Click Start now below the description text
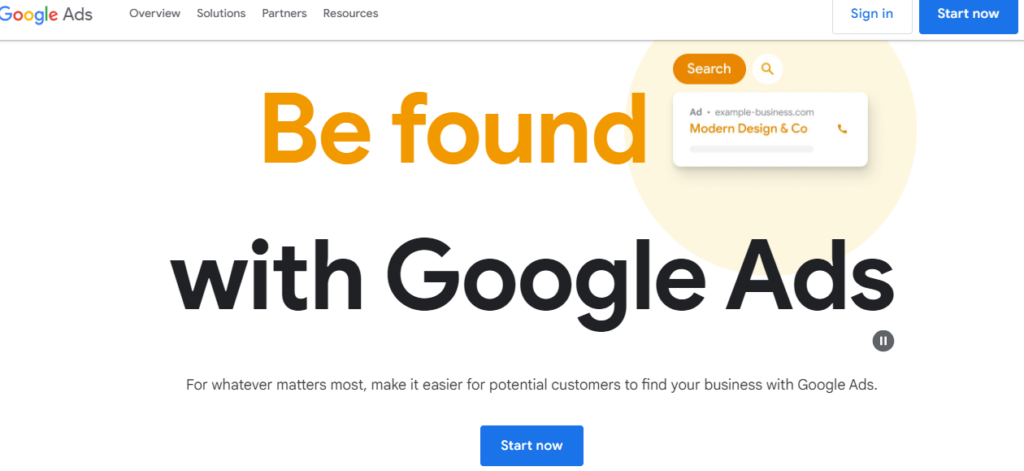 [531, 445]
